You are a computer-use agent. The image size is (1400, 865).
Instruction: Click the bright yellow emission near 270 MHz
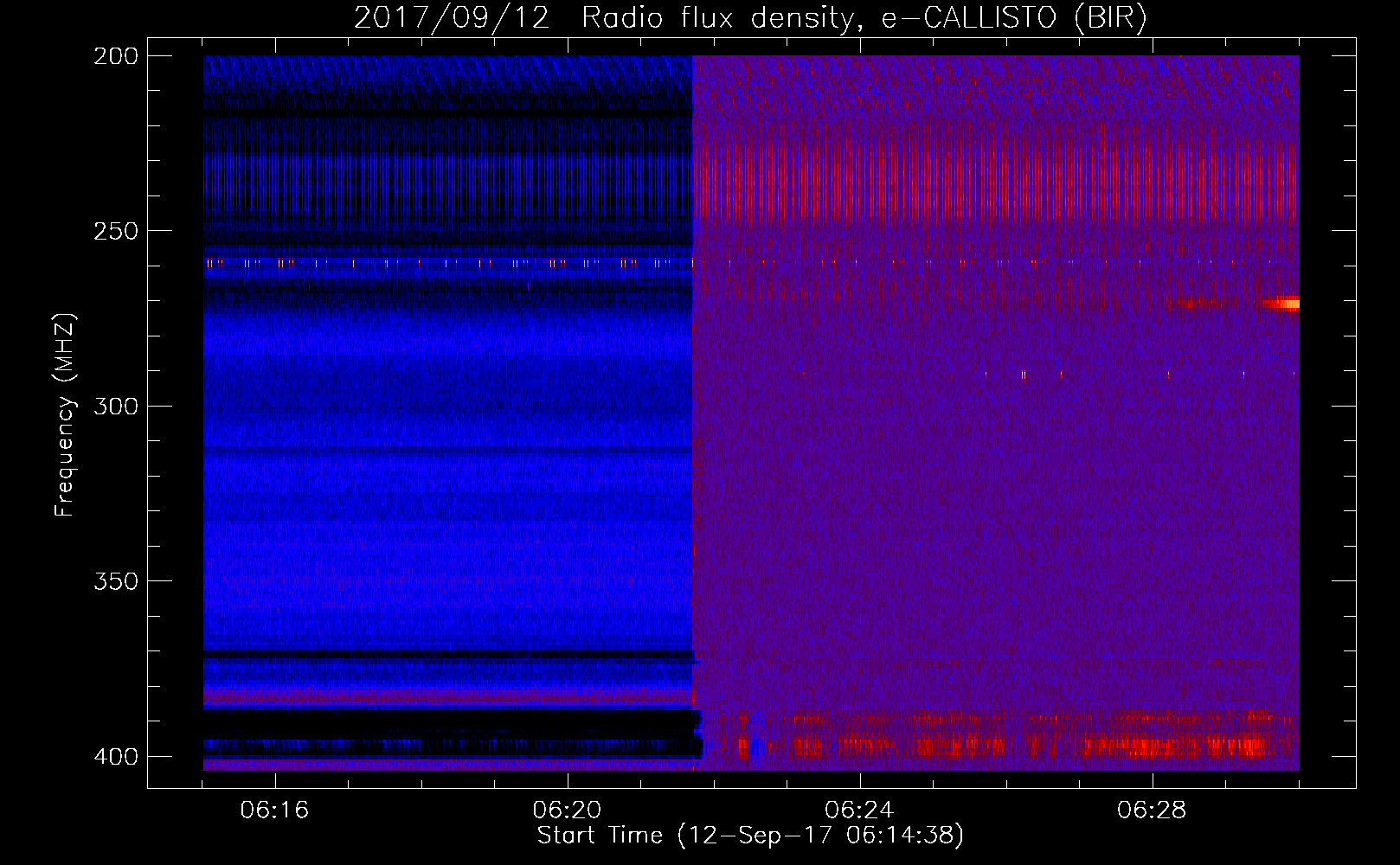click(x=1283, y=304)
